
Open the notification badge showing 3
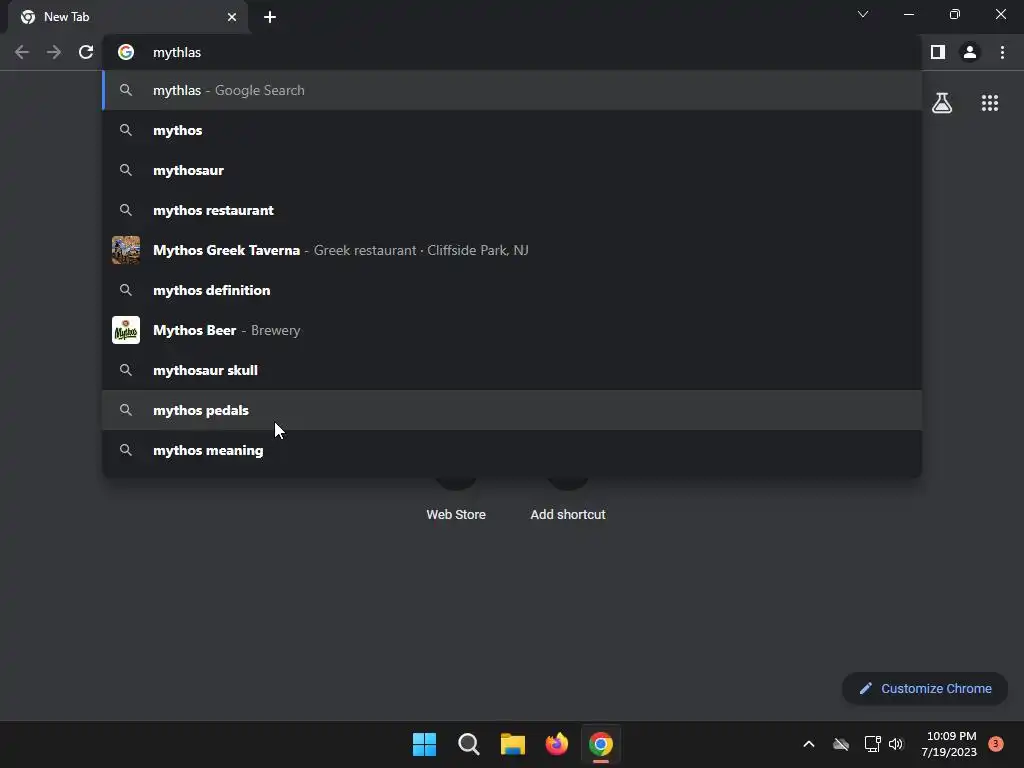(996, 744)
